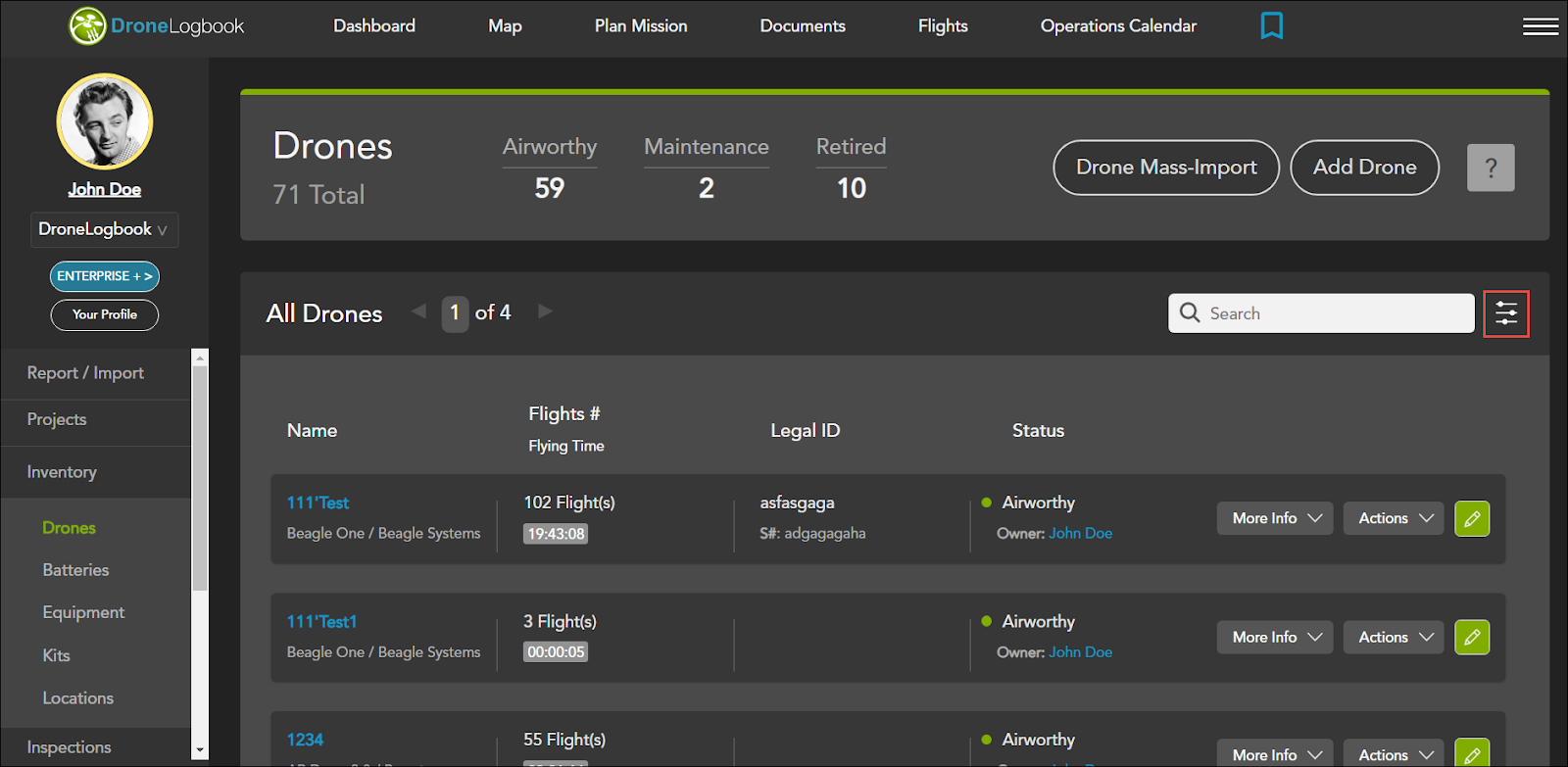Viewport: 1568px width, 767px height.
Task: Click the page number 1 box
Action: point(455,313)
